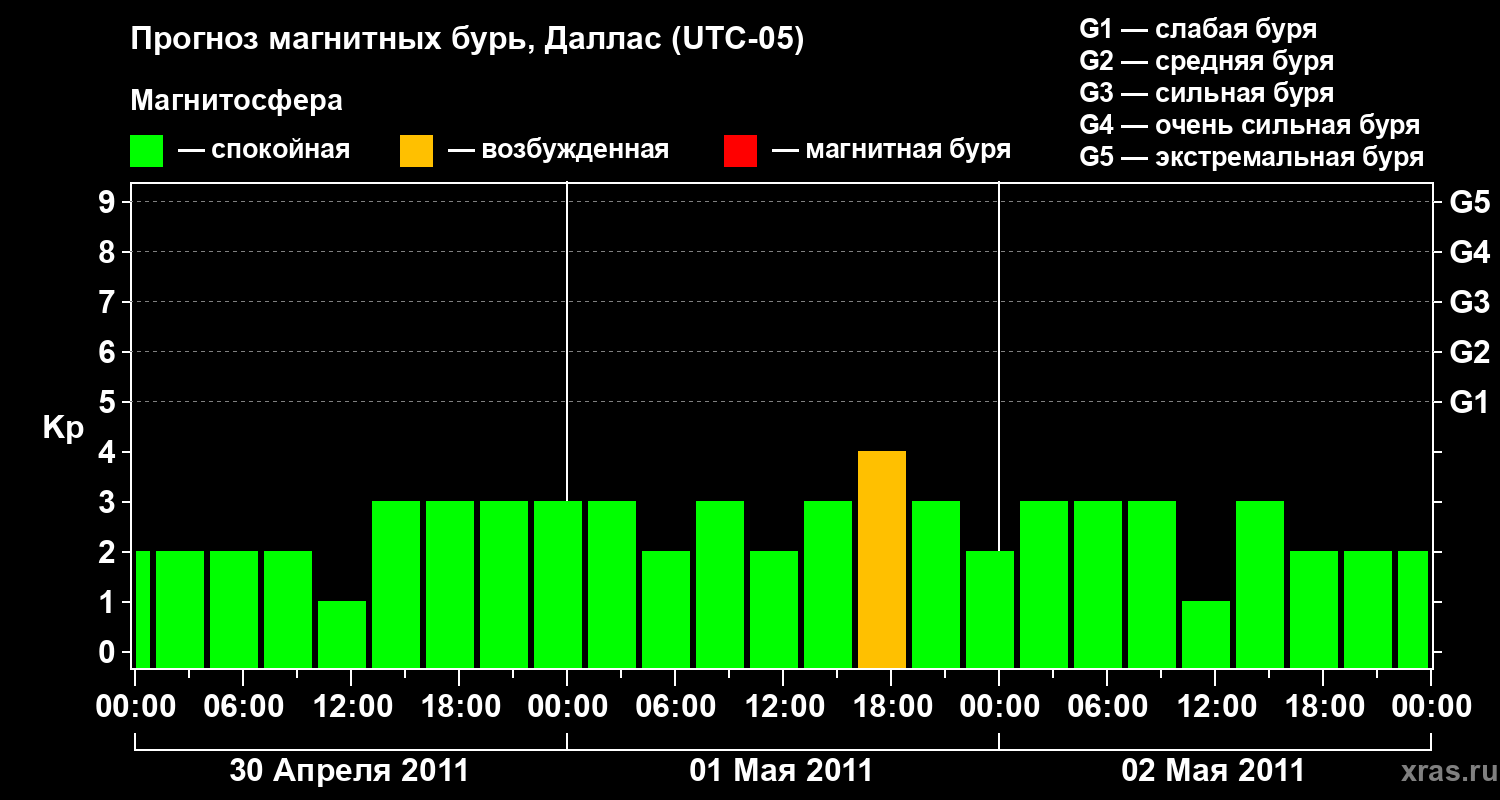Image resolution: width=1500 pixels, height=800 pixels.
Task: Click the '02 Мая 2011' date label
Action: [1213, 771]
